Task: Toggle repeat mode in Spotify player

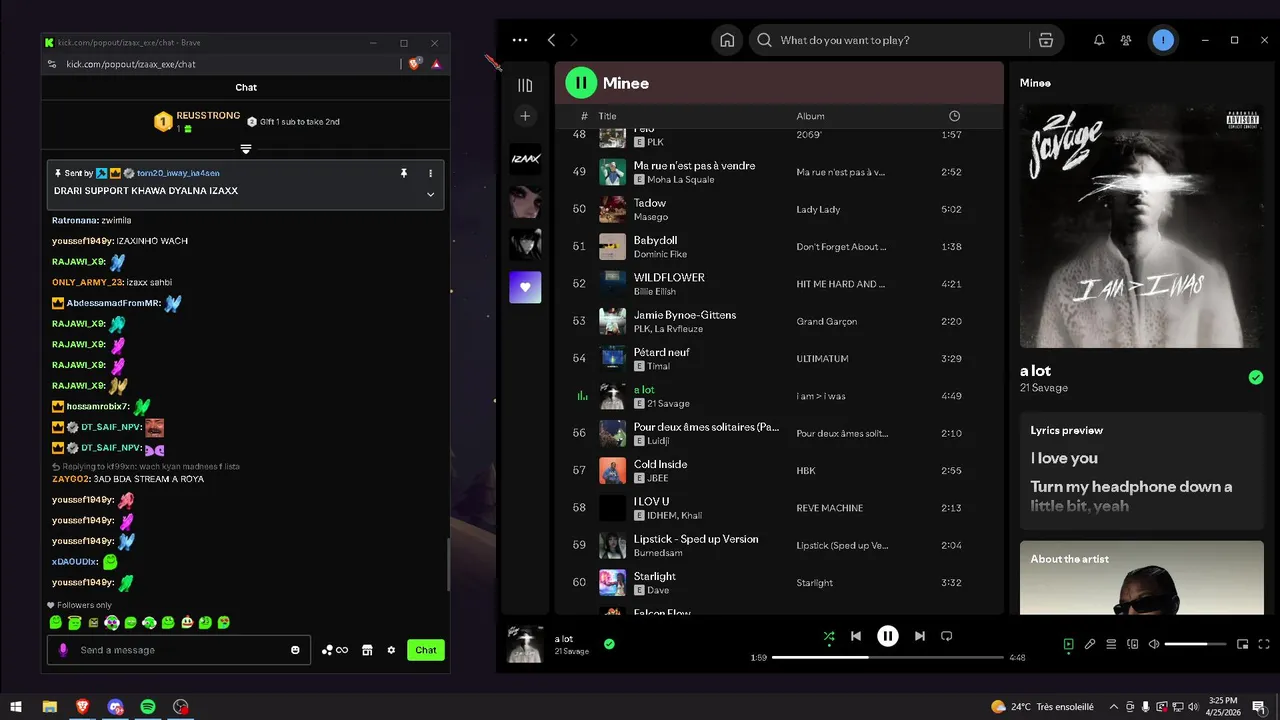Action: (947, 636)
